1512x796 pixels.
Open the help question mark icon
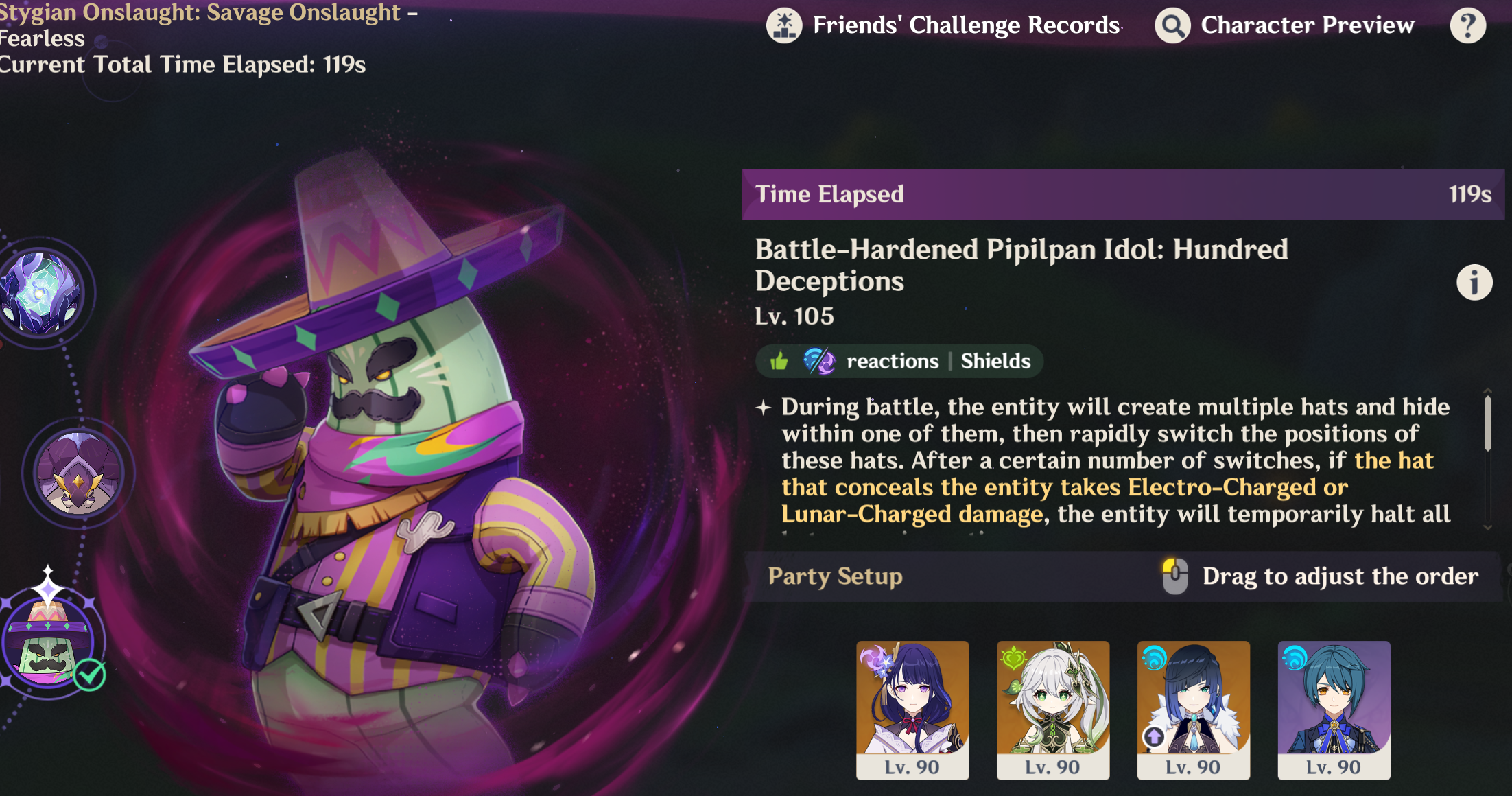tap(1468, 25)
